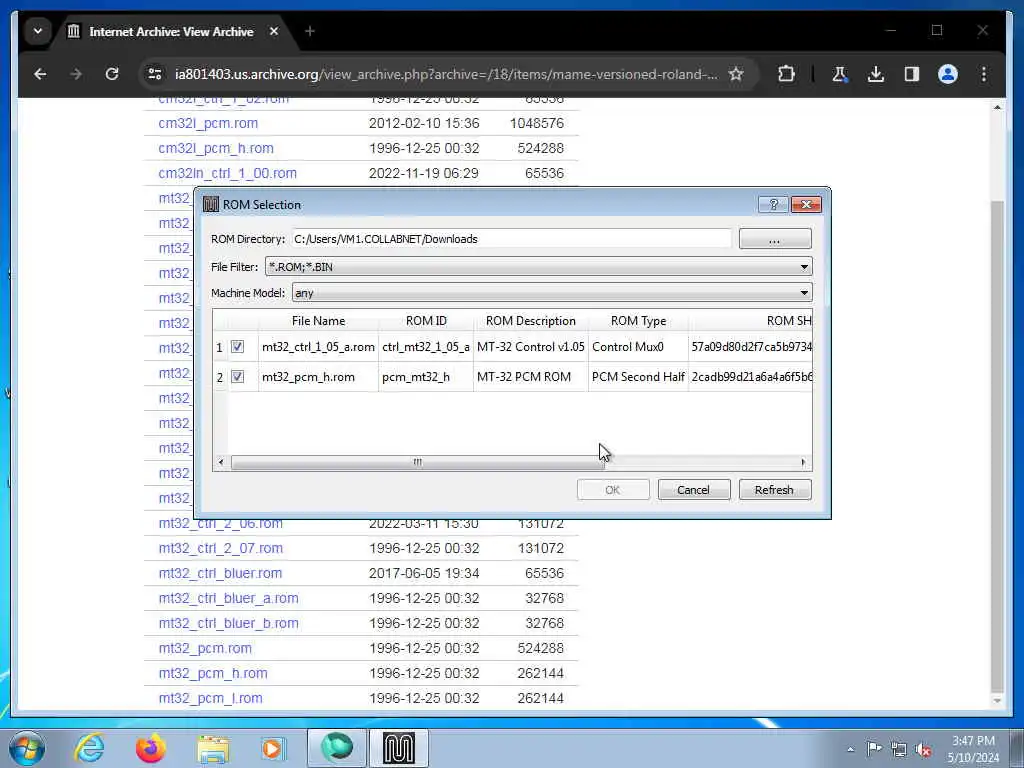Uncheck the mt32_pcm_h.rom checkbox
Viewport: 1024px width, 768px height.
pos(238,377)
